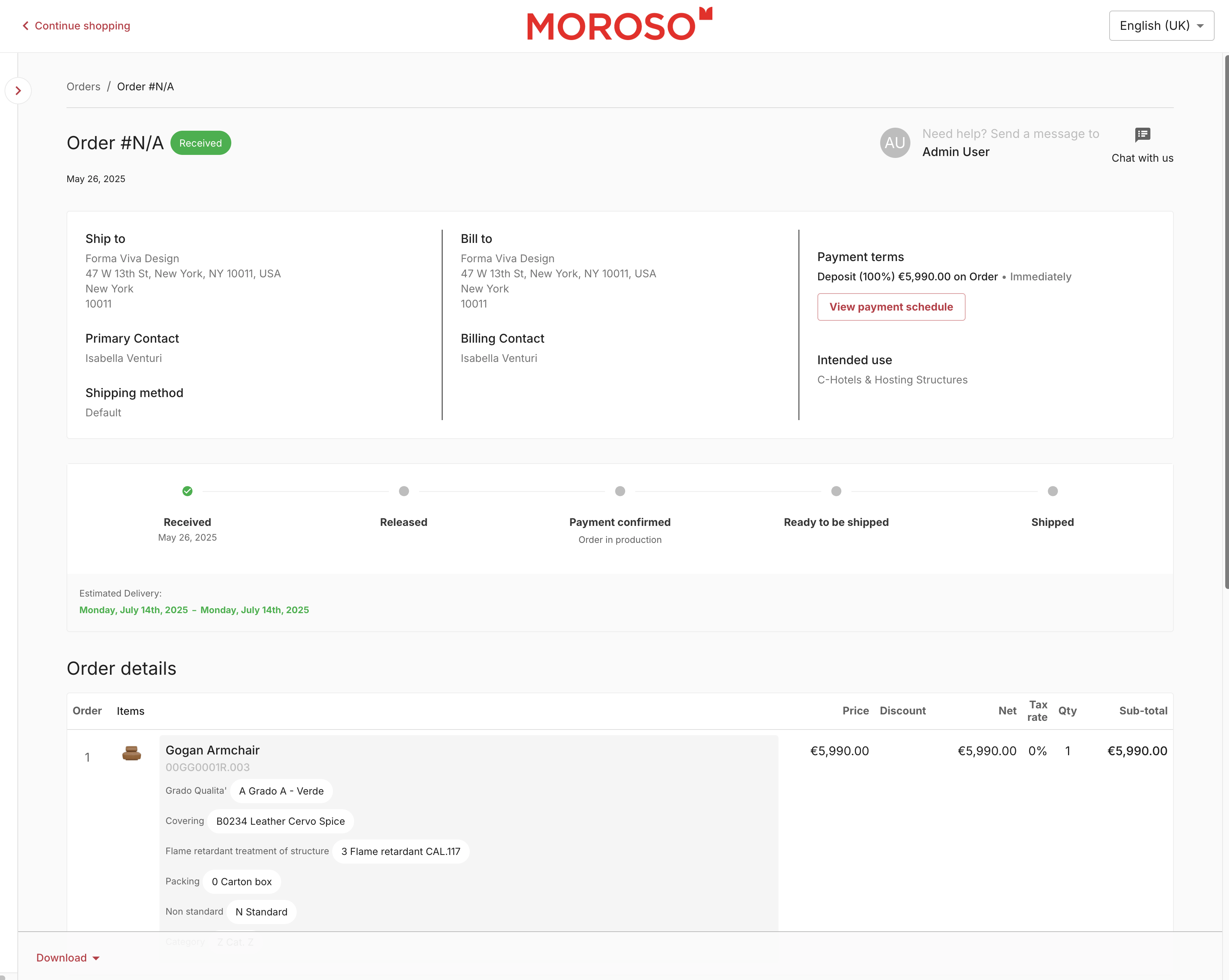1229x980 pixels.
Task: Click the green Received status badge
Action: [x=200, y=143]
